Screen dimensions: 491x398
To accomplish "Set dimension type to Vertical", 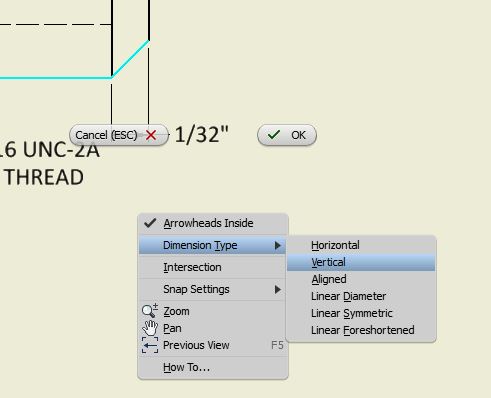I will point(361,262).
